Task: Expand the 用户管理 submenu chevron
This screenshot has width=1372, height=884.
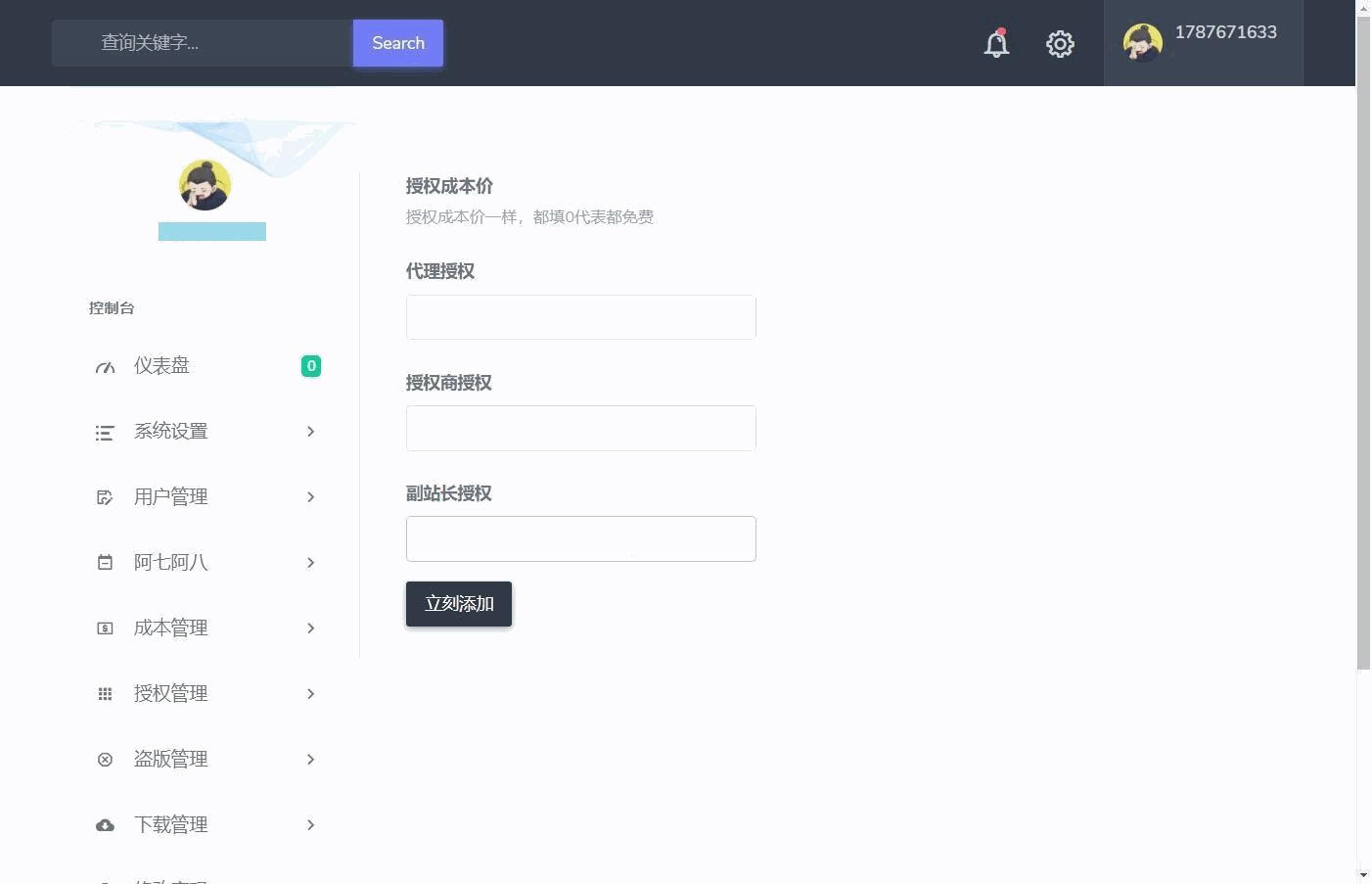Action: (x=310, y=497)
